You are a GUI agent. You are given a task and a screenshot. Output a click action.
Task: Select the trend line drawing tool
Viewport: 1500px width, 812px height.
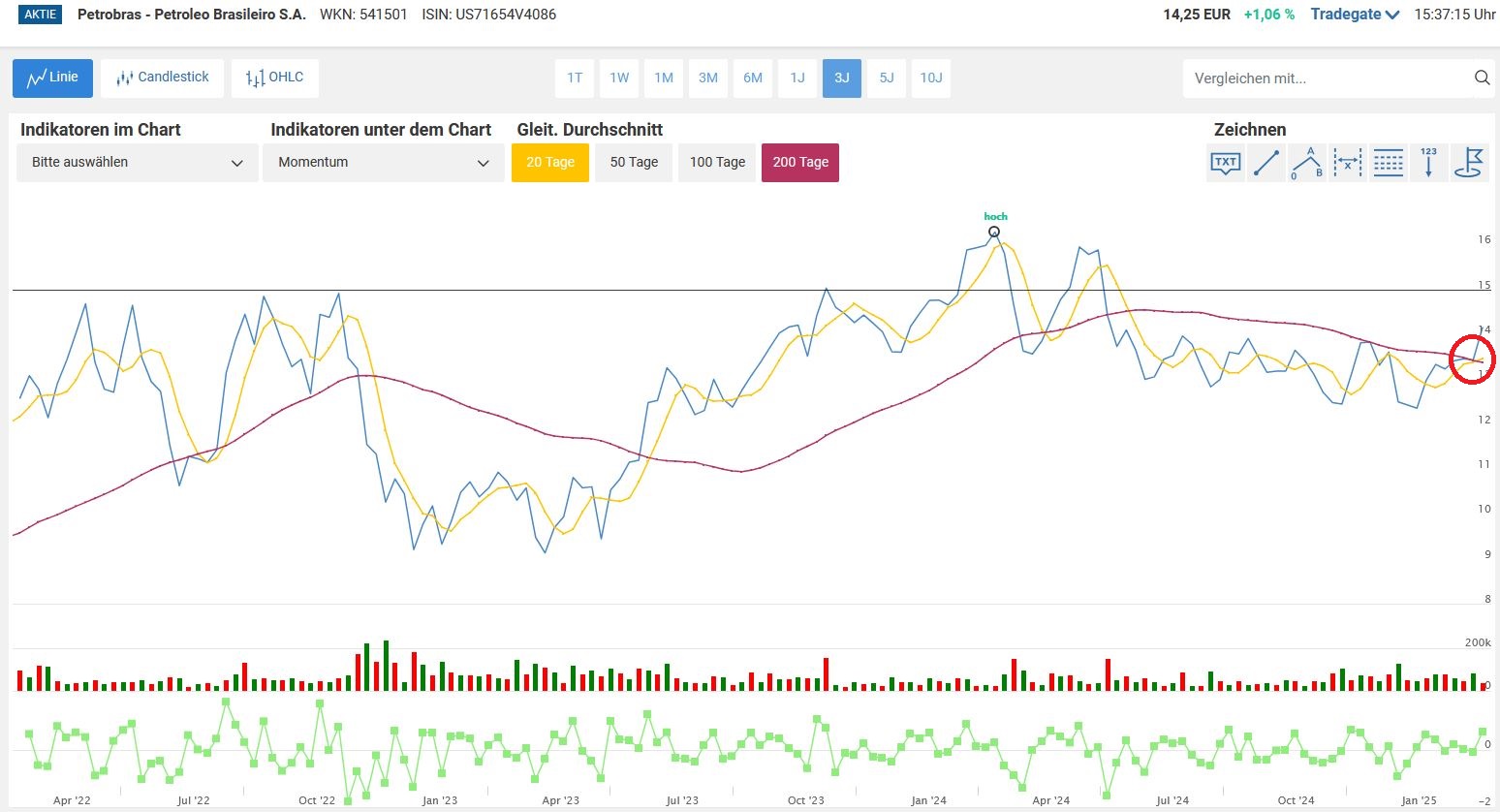1266,163
